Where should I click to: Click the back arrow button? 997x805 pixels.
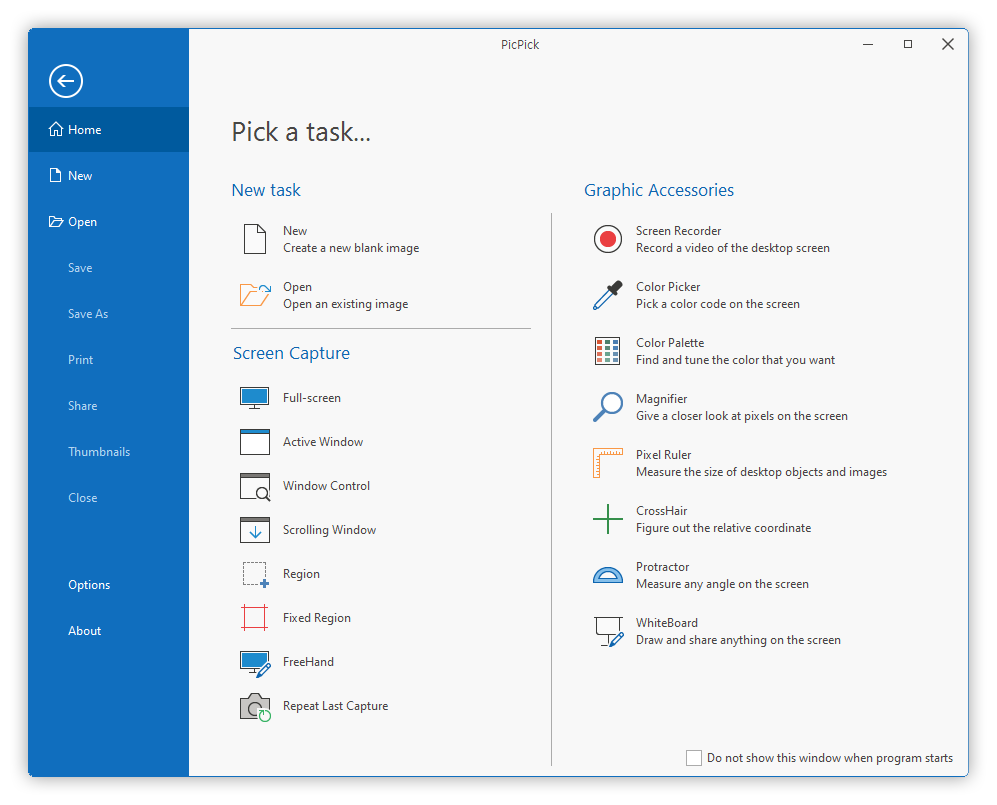pos(65,81)
